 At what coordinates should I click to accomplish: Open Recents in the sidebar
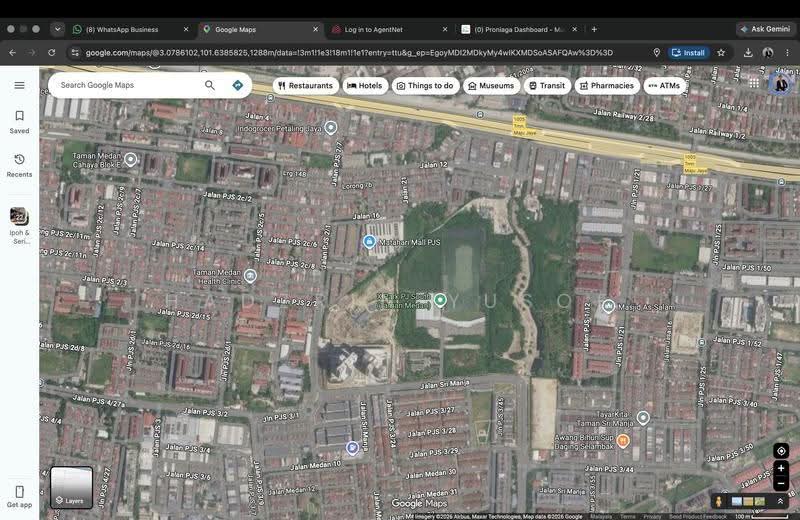(x=19, y=166)
